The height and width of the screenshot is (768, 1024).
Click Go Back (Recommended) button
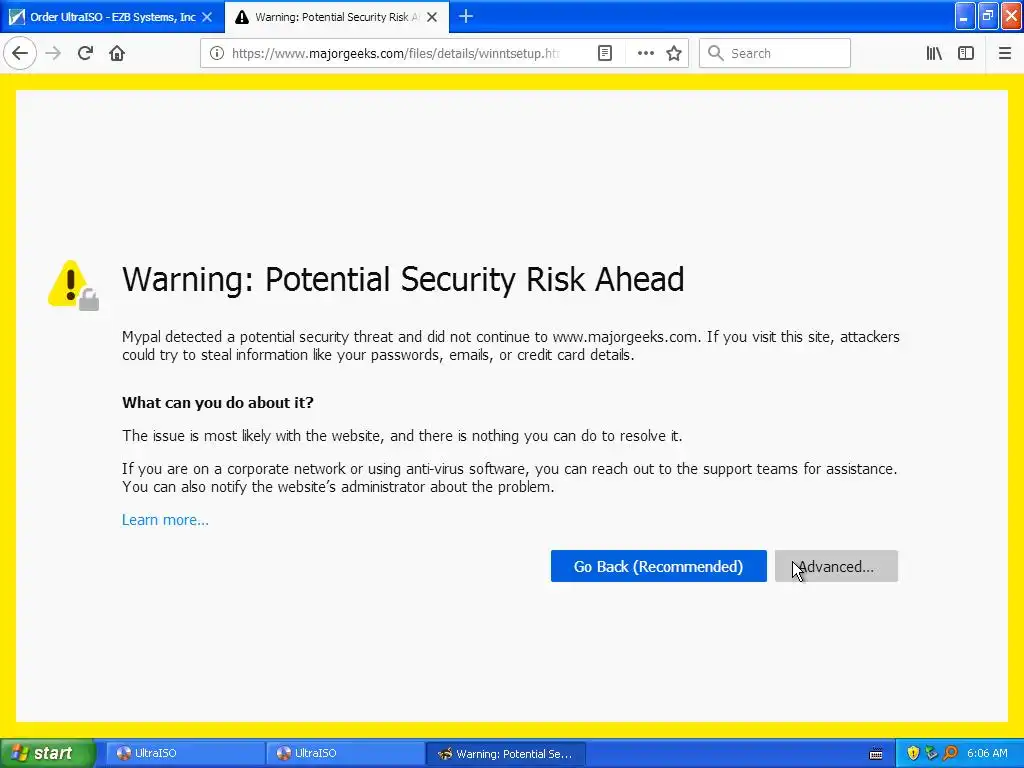(658, 566)
